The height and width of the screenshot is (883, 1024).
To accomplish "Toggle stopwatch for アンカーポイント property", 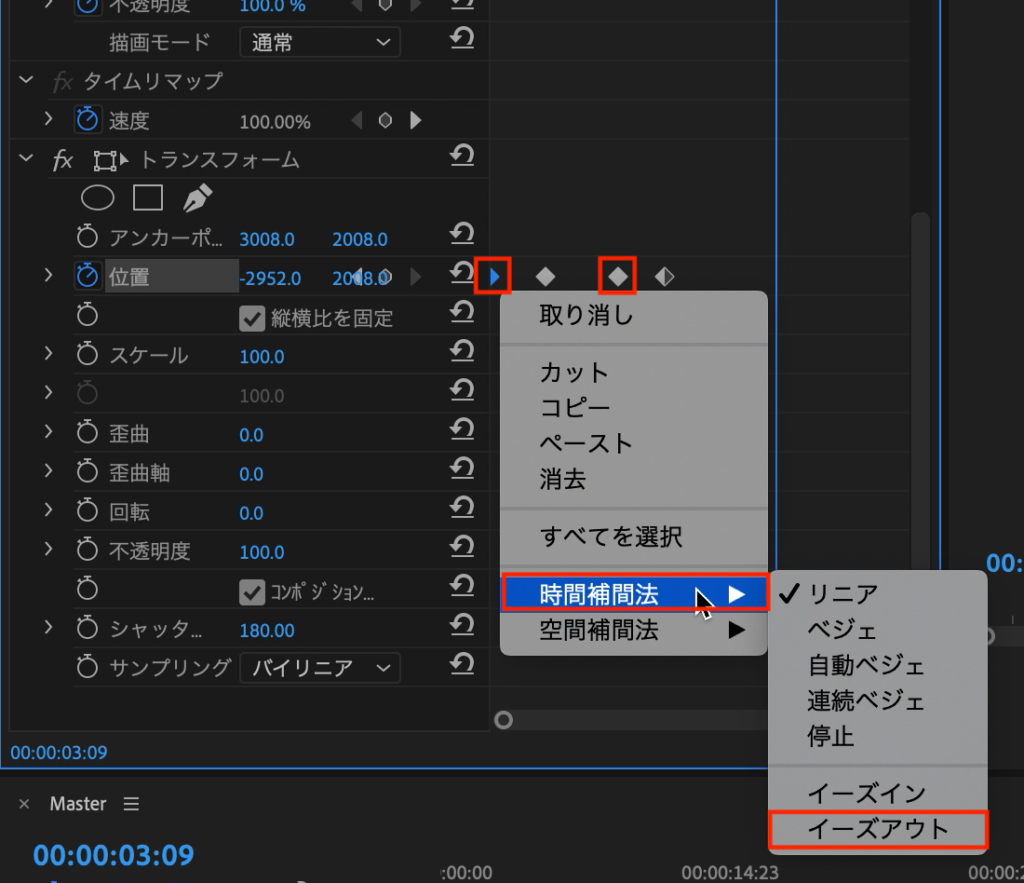I will coord(87,237).
